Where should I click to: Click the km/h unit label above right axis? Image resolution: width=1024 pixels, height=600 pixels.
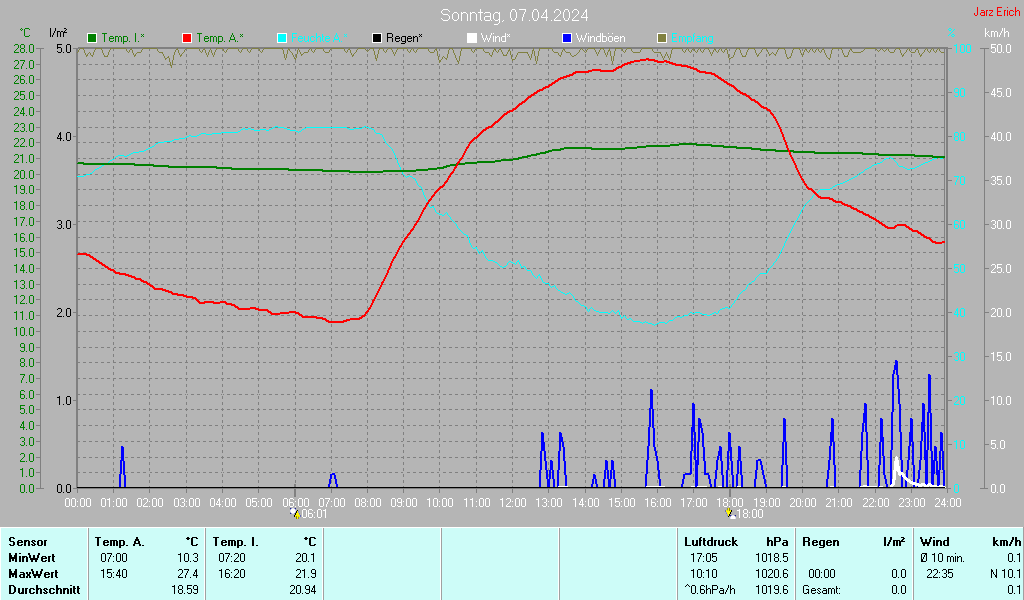click(997, 33)
